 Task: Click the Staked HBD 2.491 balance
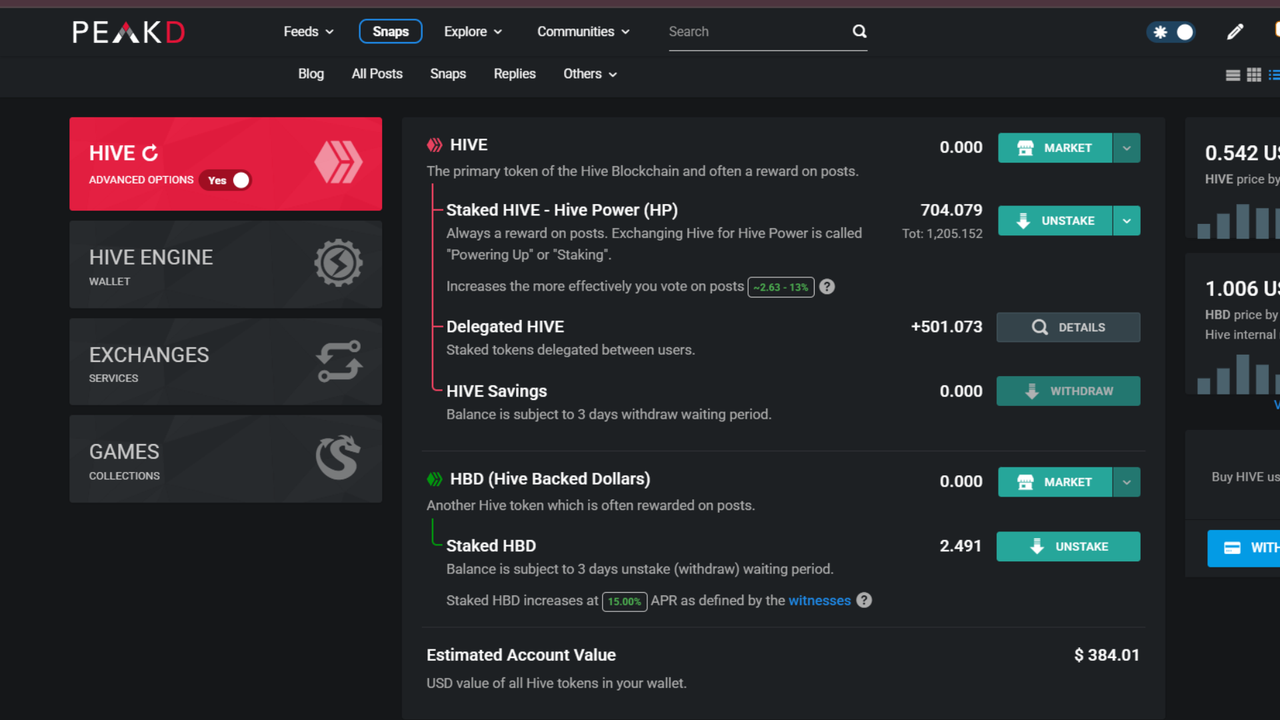click(x=961, y=546)
